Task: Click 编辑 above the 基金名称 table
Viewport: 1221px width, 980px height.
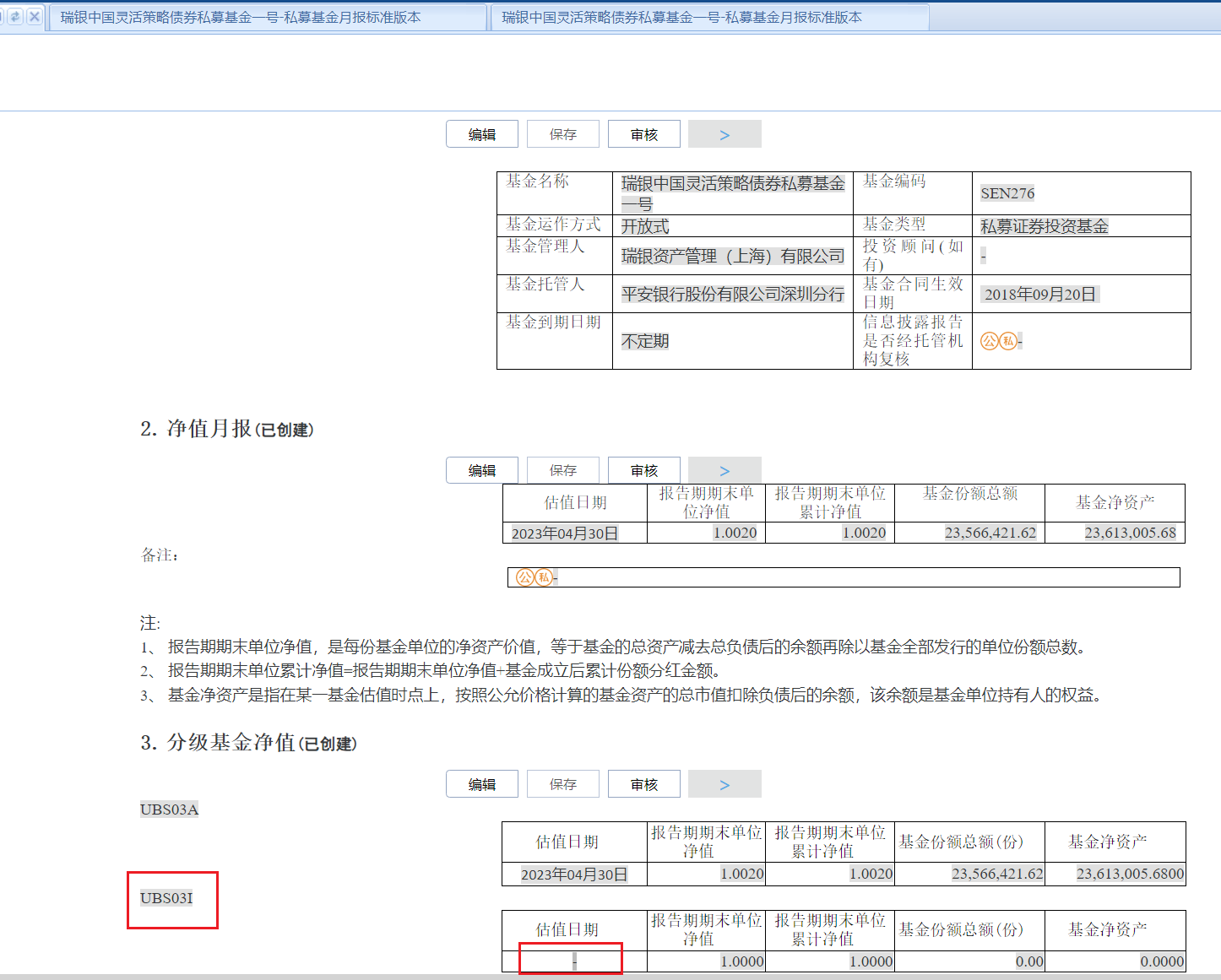Action: point(482,134)
